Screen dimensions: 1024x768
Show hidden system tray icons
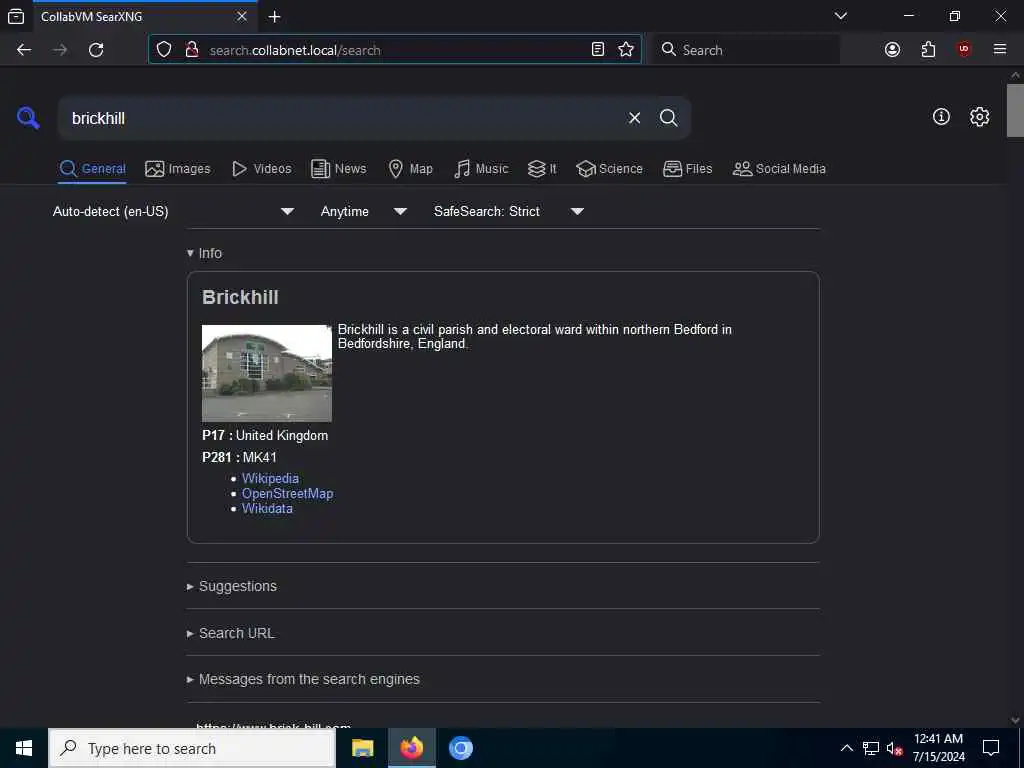[x=846, y=748]
